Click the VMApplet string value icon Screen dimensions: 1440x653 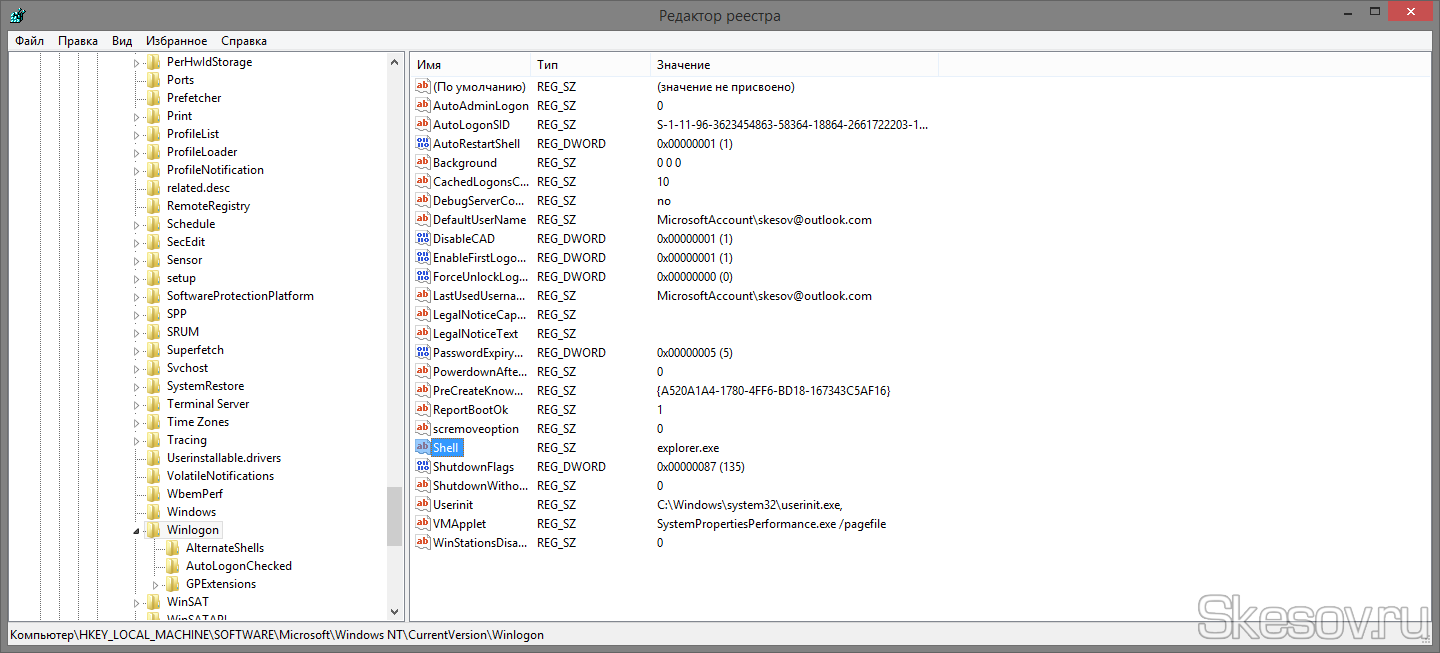pyautogui.click(x=422, y=524)
